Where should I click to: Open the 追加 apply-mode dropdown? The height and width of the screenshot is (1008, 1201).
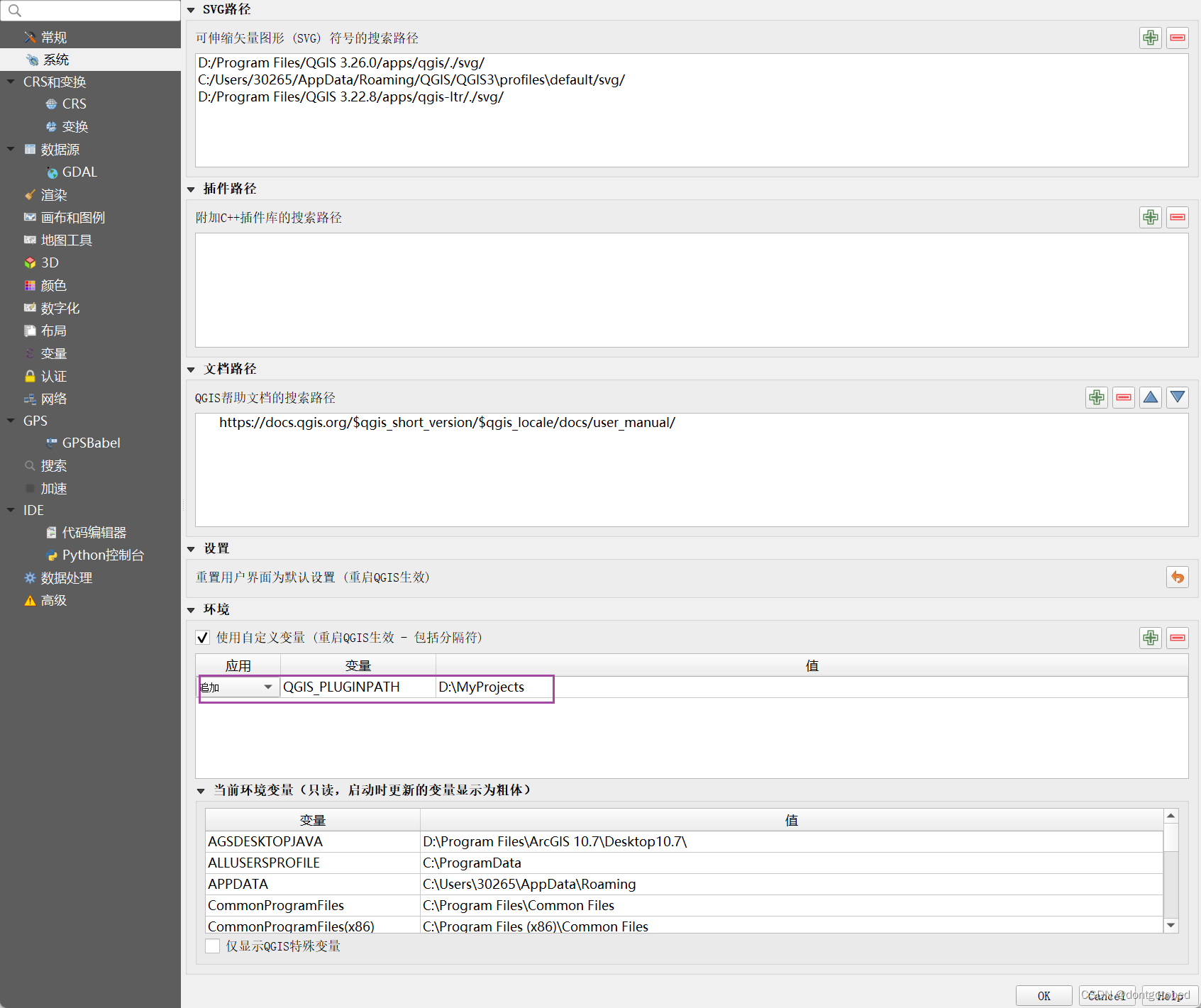tap(239, 687)
